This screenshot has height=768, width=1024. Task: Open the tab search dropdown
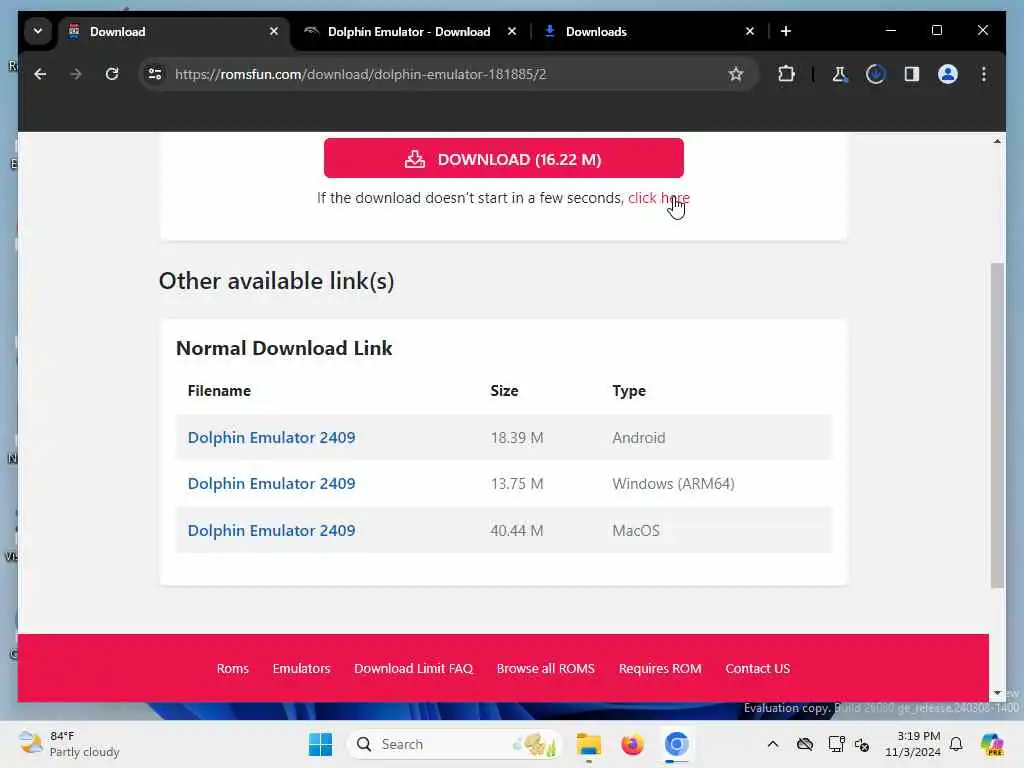coord(38,31)
